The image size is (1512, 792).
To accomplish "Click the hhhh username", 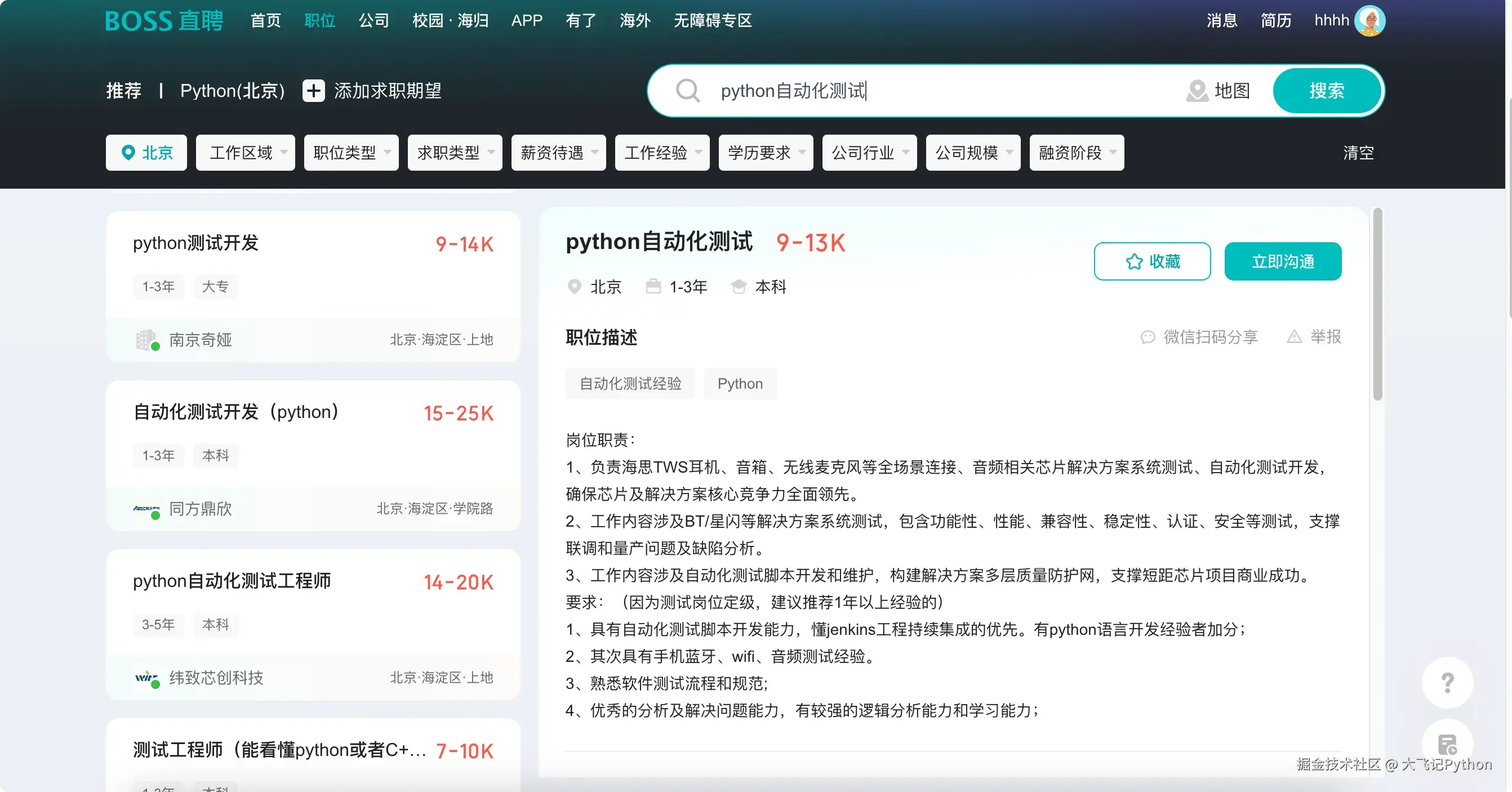I will [x=1331, y=20].
